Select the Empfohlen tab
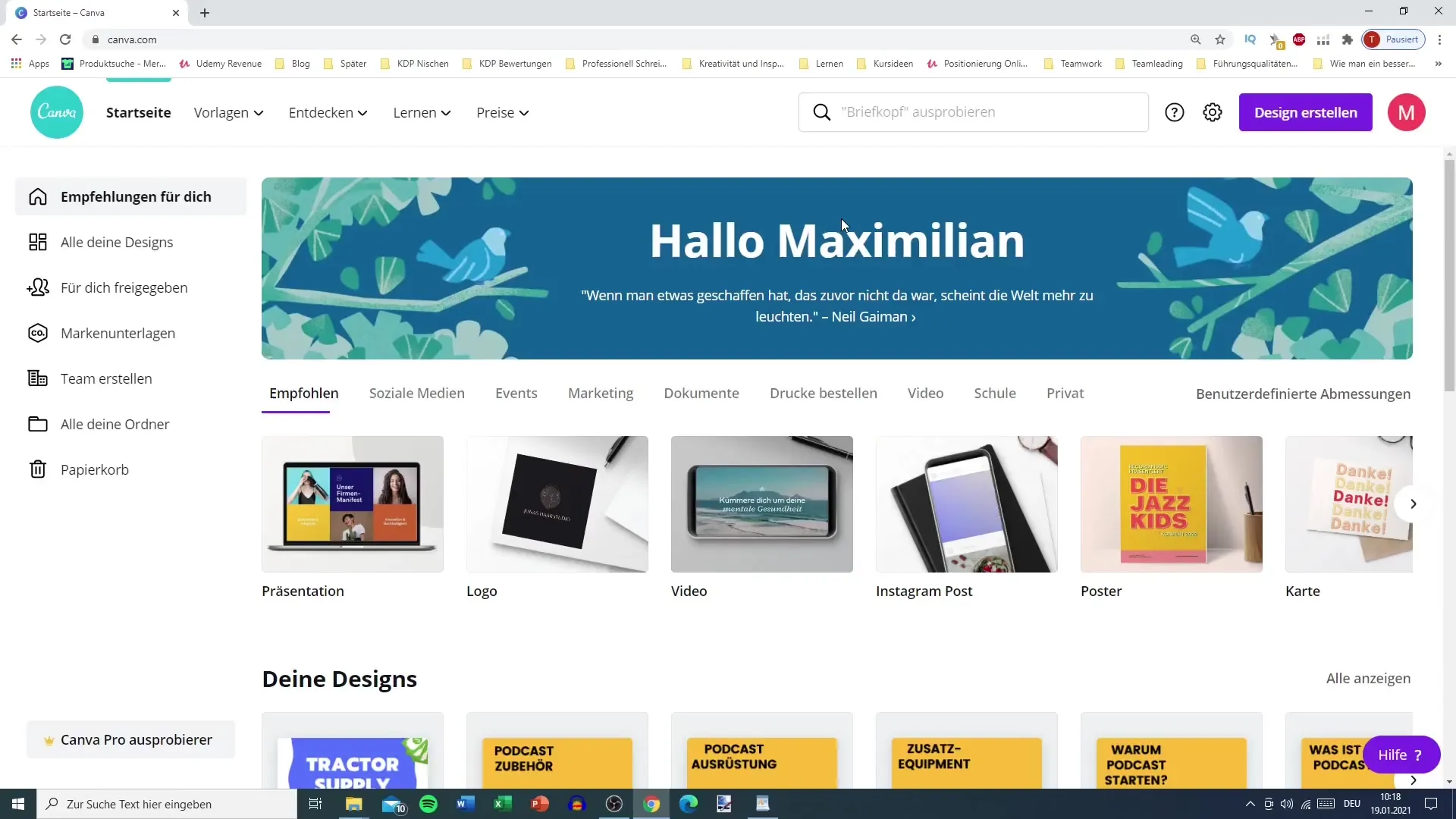The image size is (1456, 819). [x=303, y=393]
